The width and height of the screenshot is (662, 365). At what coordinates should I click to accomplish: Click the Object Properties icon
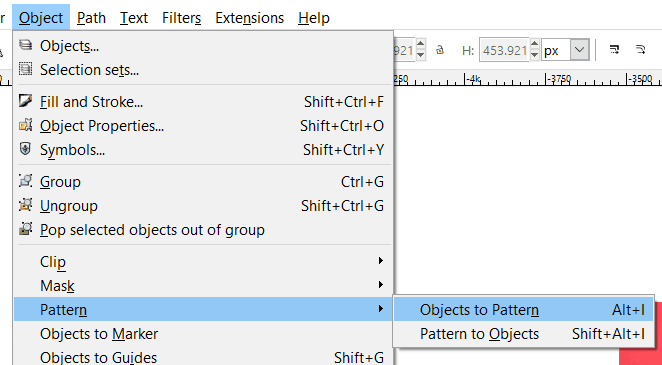coord(26,125)
